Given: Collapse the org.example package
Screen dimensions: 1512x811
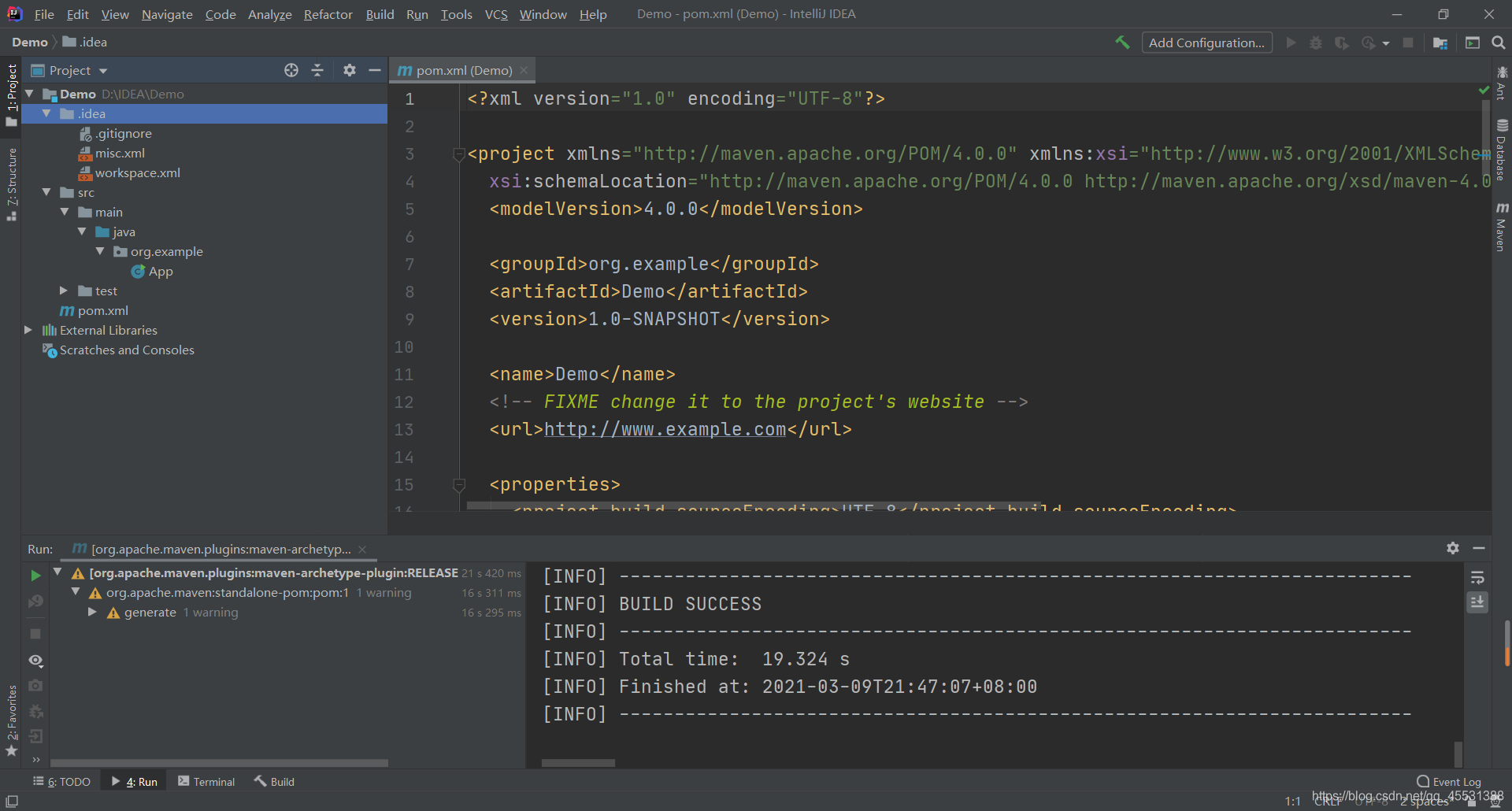Looking at the screenshot, I should 100,251.
